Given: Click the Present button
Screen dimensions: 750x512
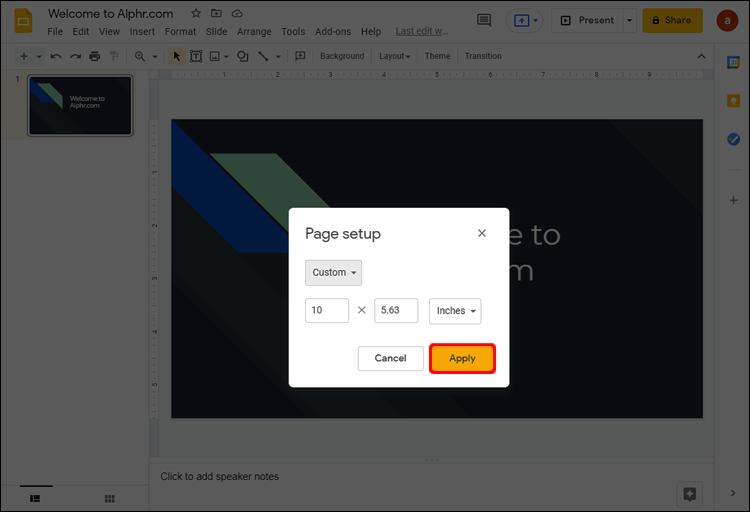Looking at the screenshot, I should [587, 21].
